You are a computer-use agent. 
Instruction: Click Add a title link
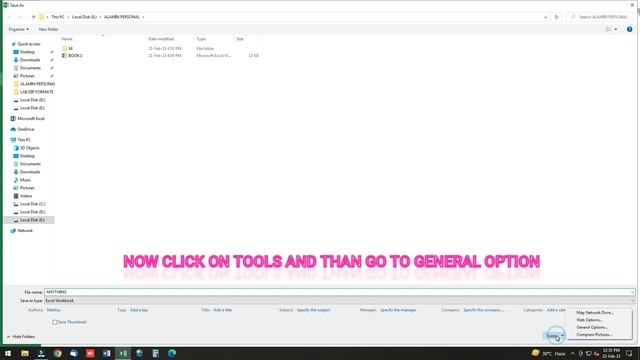point(222,310)
